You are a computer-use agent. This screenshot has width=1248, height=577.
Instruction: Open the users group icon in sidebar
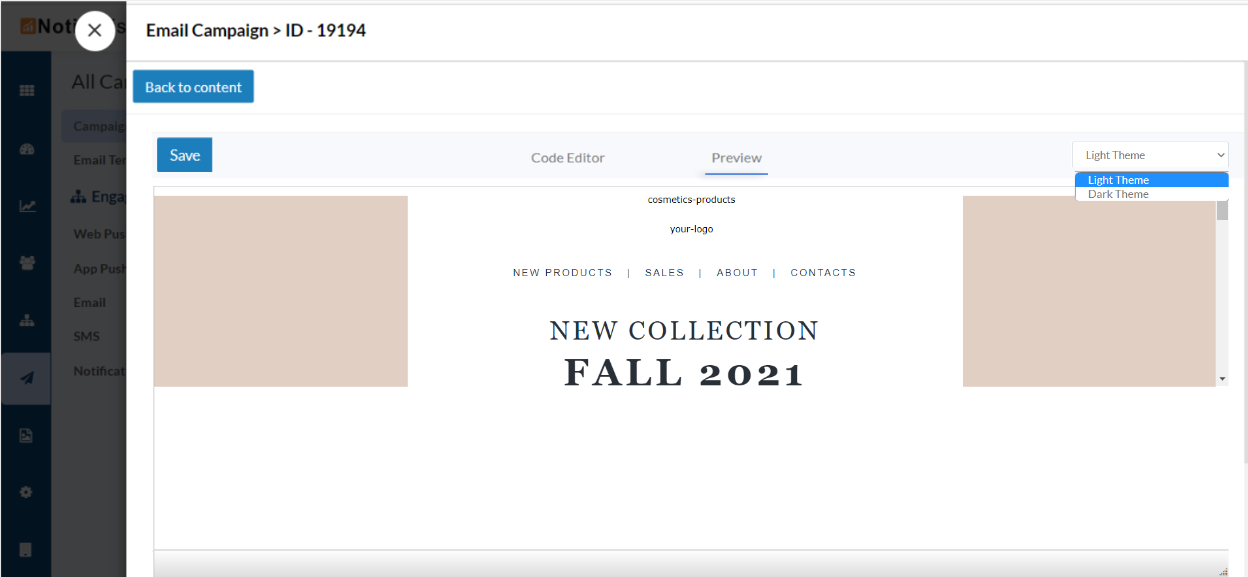(x=27, y=263)
